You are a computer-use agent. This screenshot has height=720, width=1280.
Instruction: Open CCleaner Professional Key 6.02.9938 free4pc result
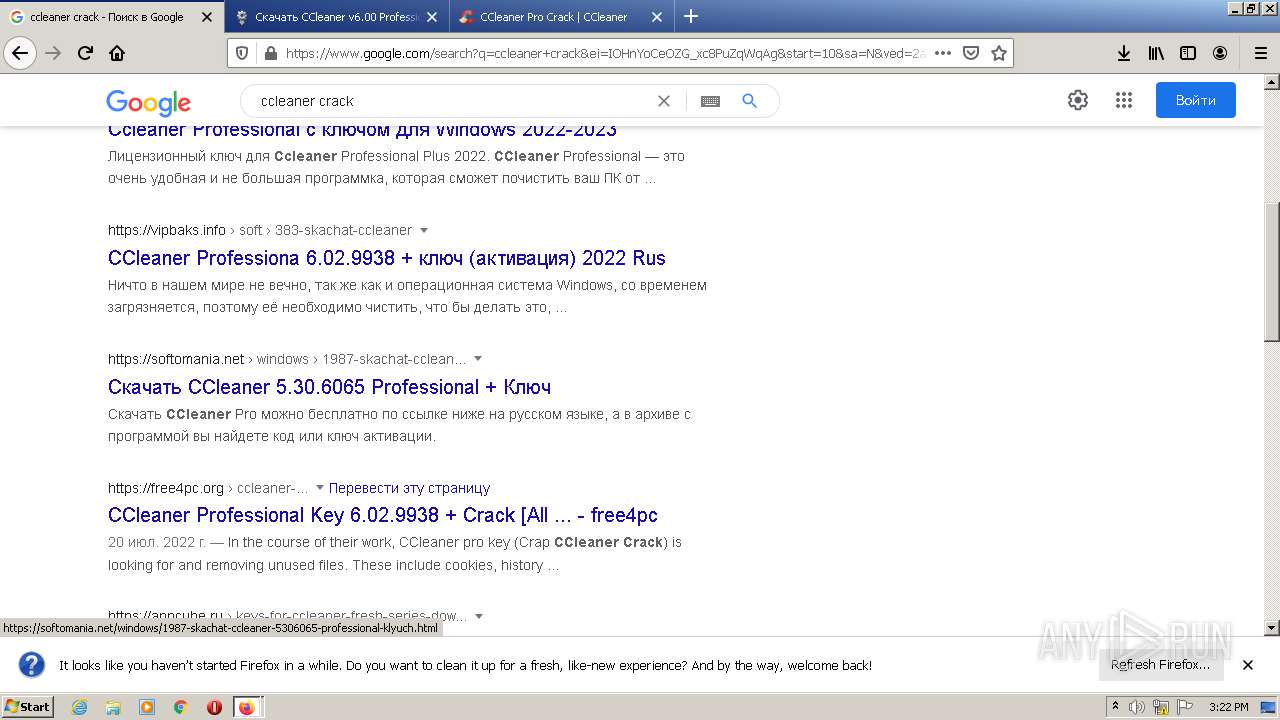tap(383, 515)
